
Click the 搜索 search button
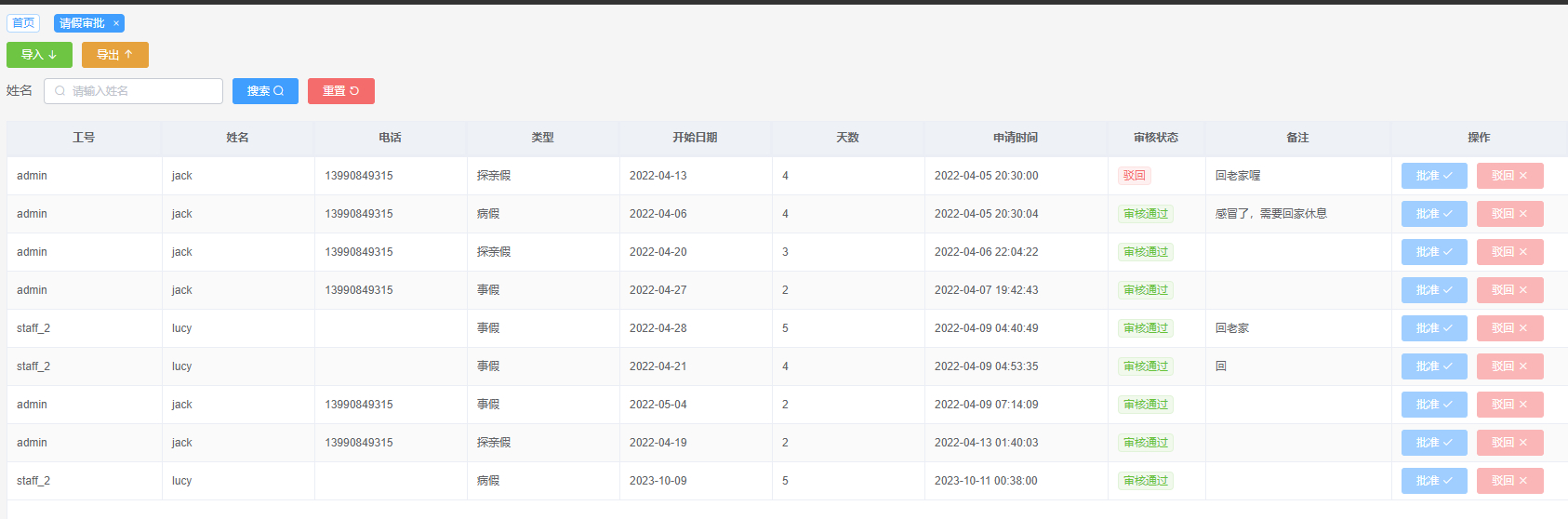(265, 91)
